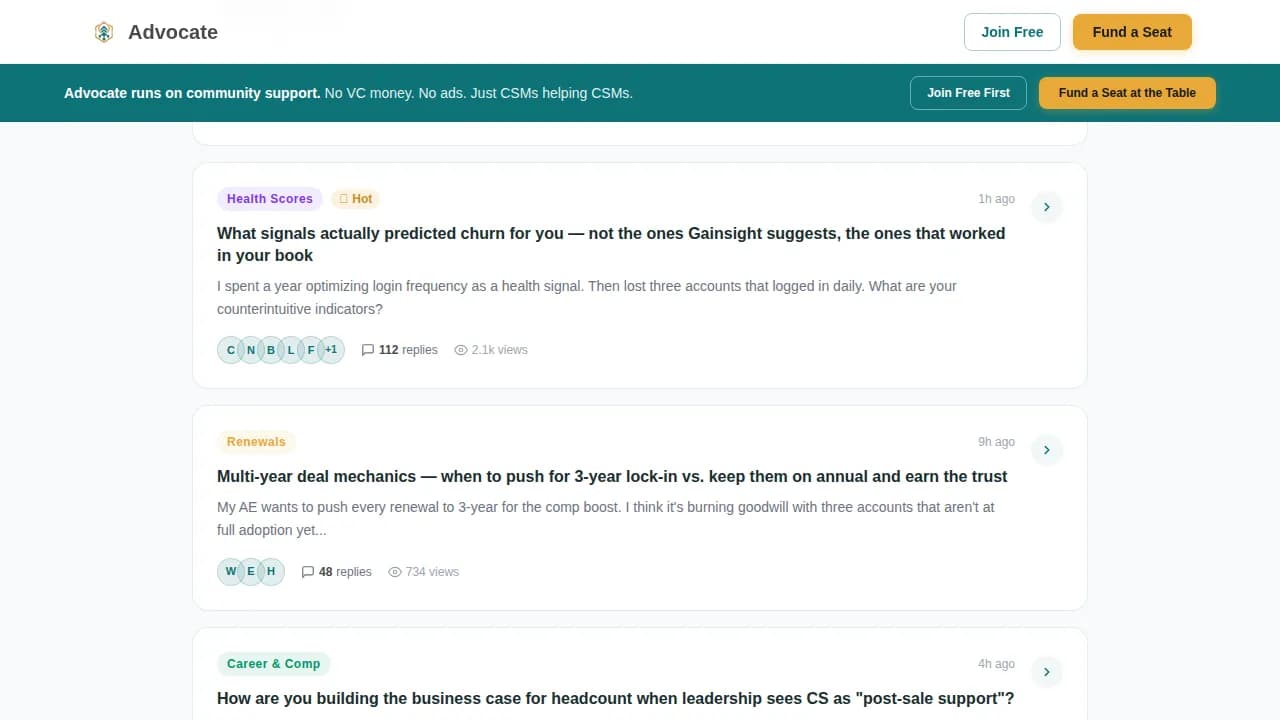
Task: Open the Career & Comp category
Action: pyautogui.click(x=273, y=663)
